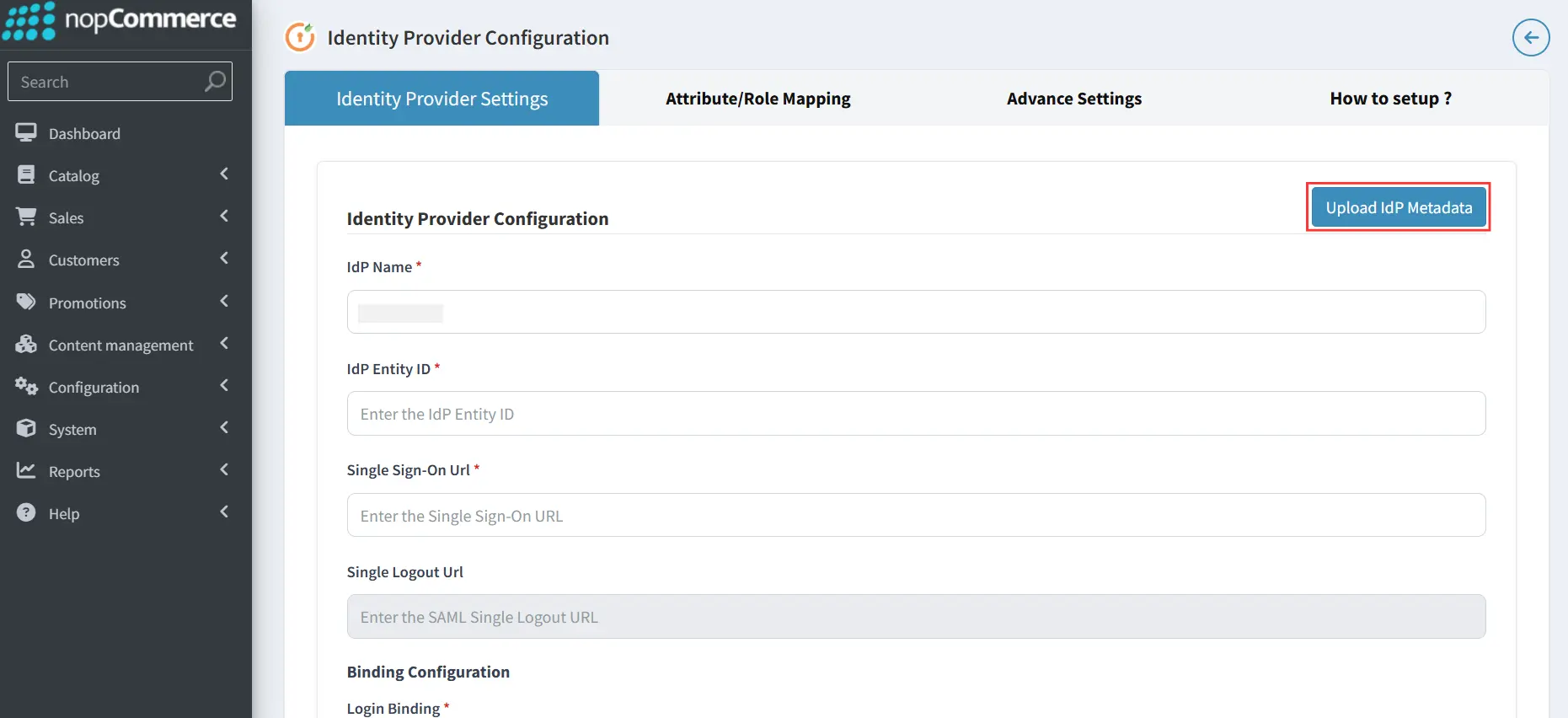Open Customers menu label
This screenshot has height=718, width=1568.
(84, 260)
